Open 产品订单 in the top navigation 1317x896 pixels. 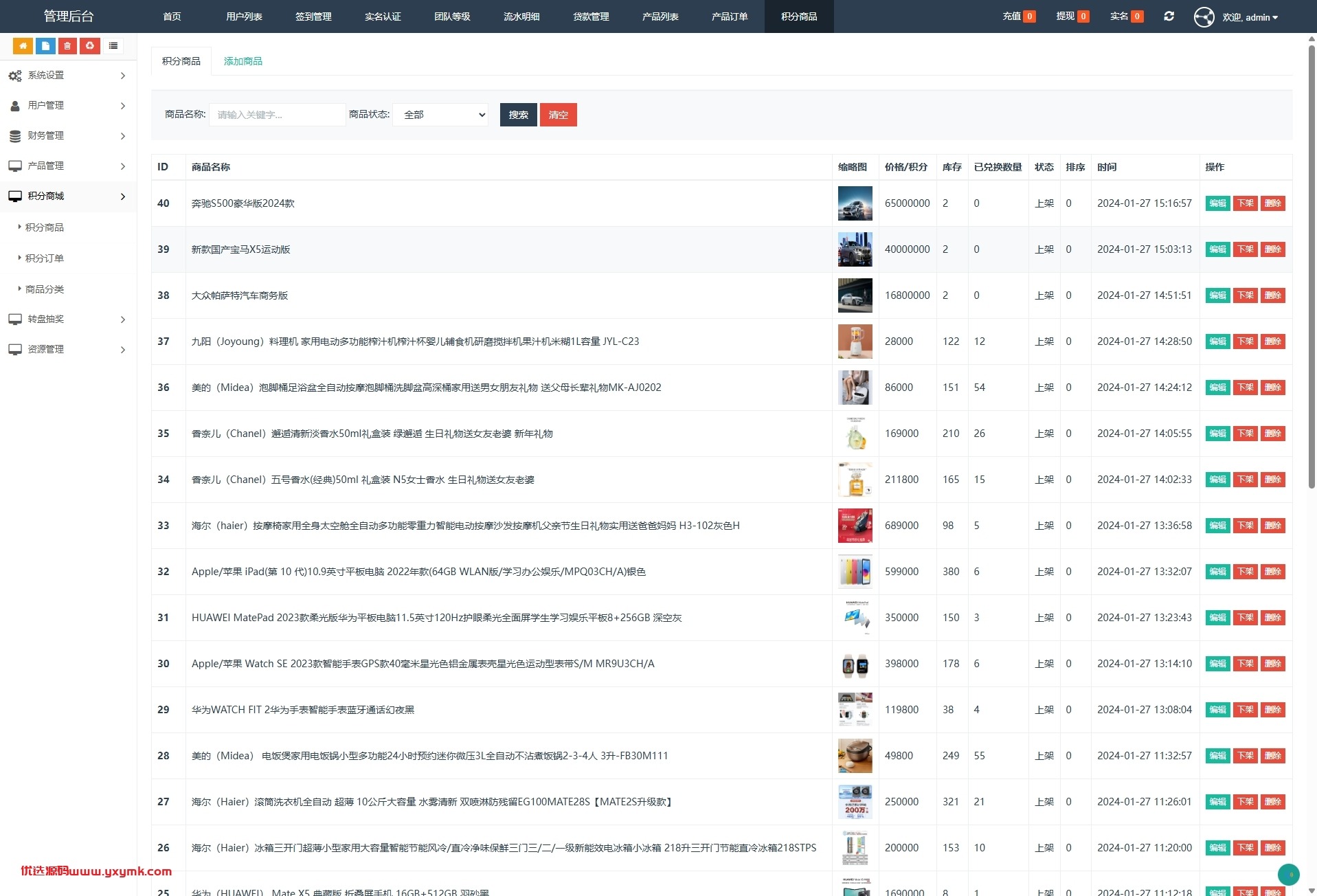[730, 16]
